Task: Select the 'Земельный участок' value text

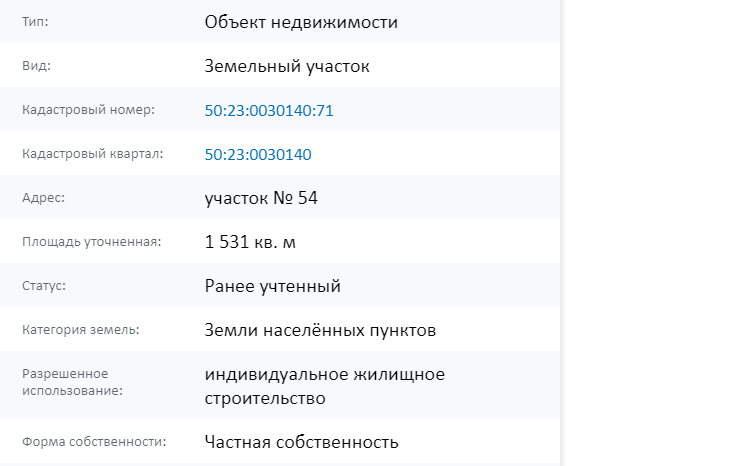Action: pyautogui.click(x=287, y=66)
